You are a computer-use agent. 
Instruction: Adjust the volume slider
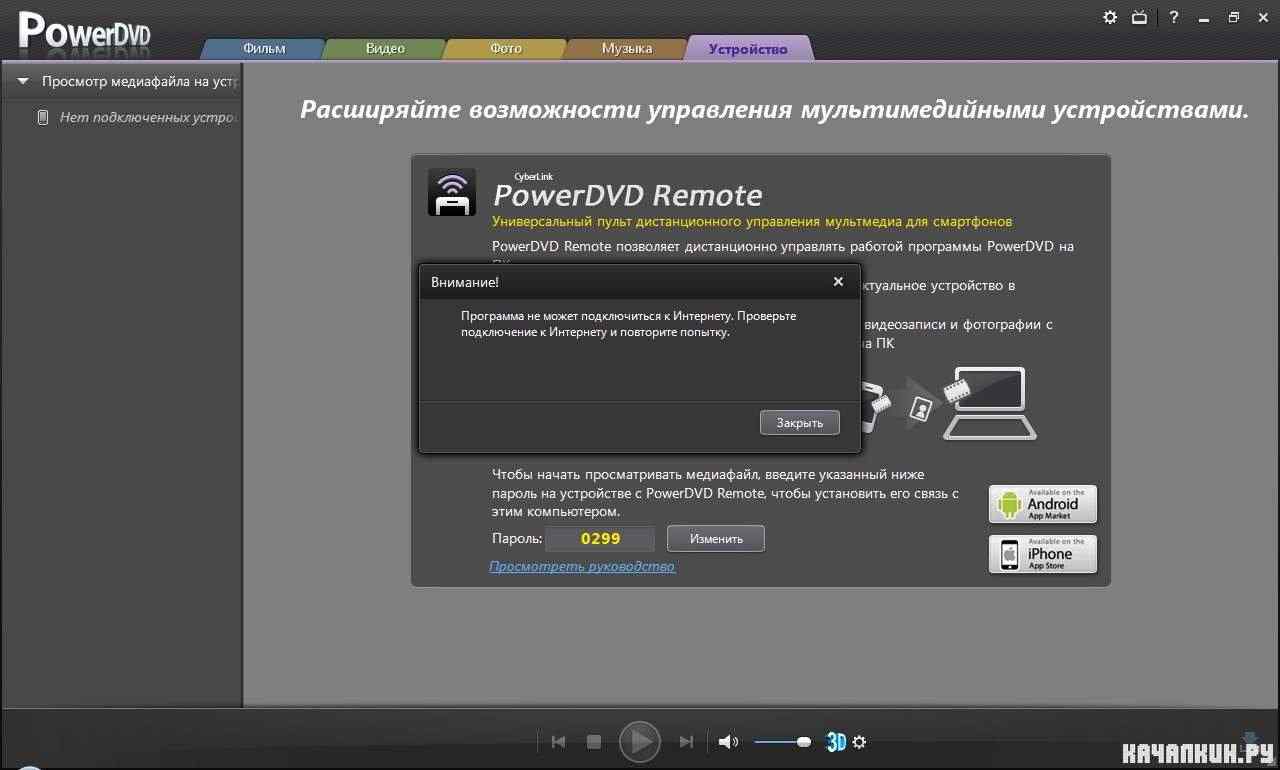coord(782,742)
